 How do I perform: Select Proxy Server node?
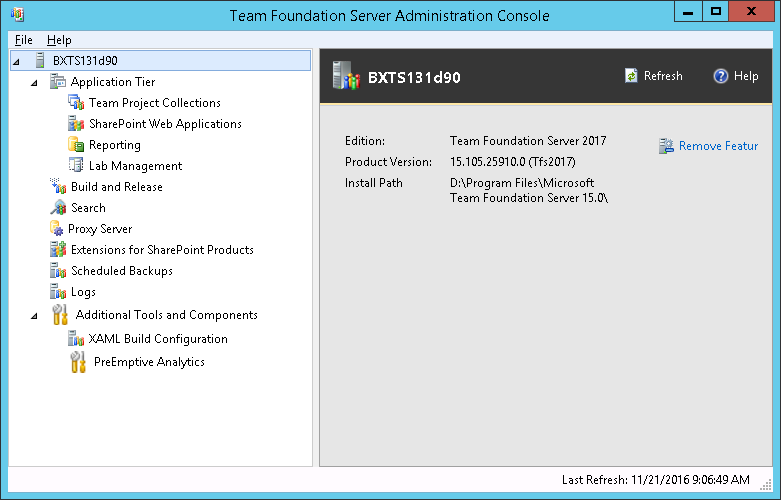100,229
